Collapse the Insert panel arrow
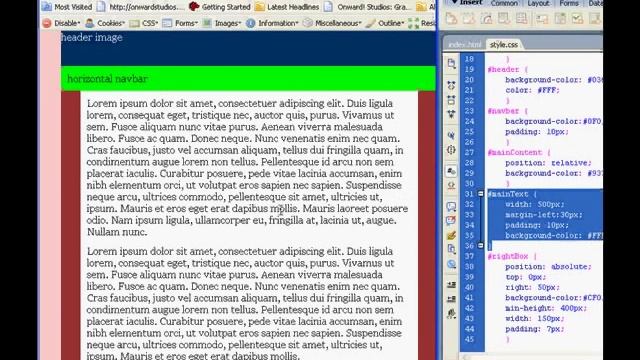The image size is (640, 360). [454, 2]
